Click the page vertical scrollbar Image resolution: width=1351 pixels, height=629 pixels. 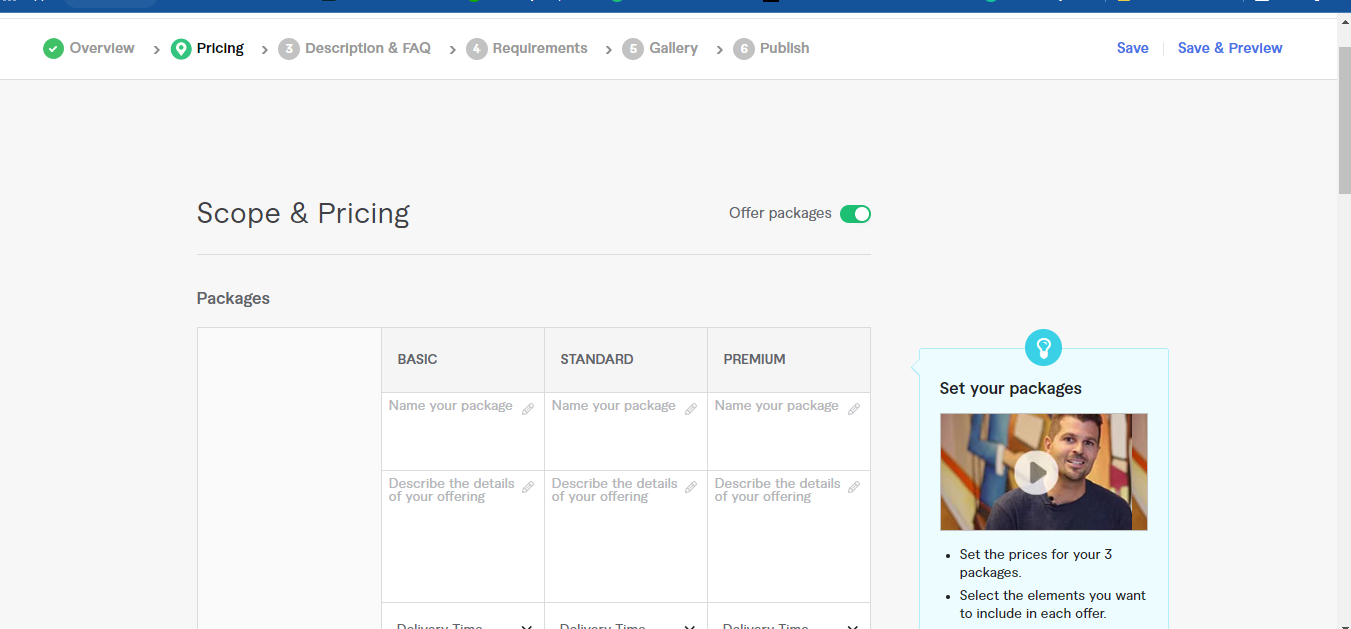coord(1344,120)
